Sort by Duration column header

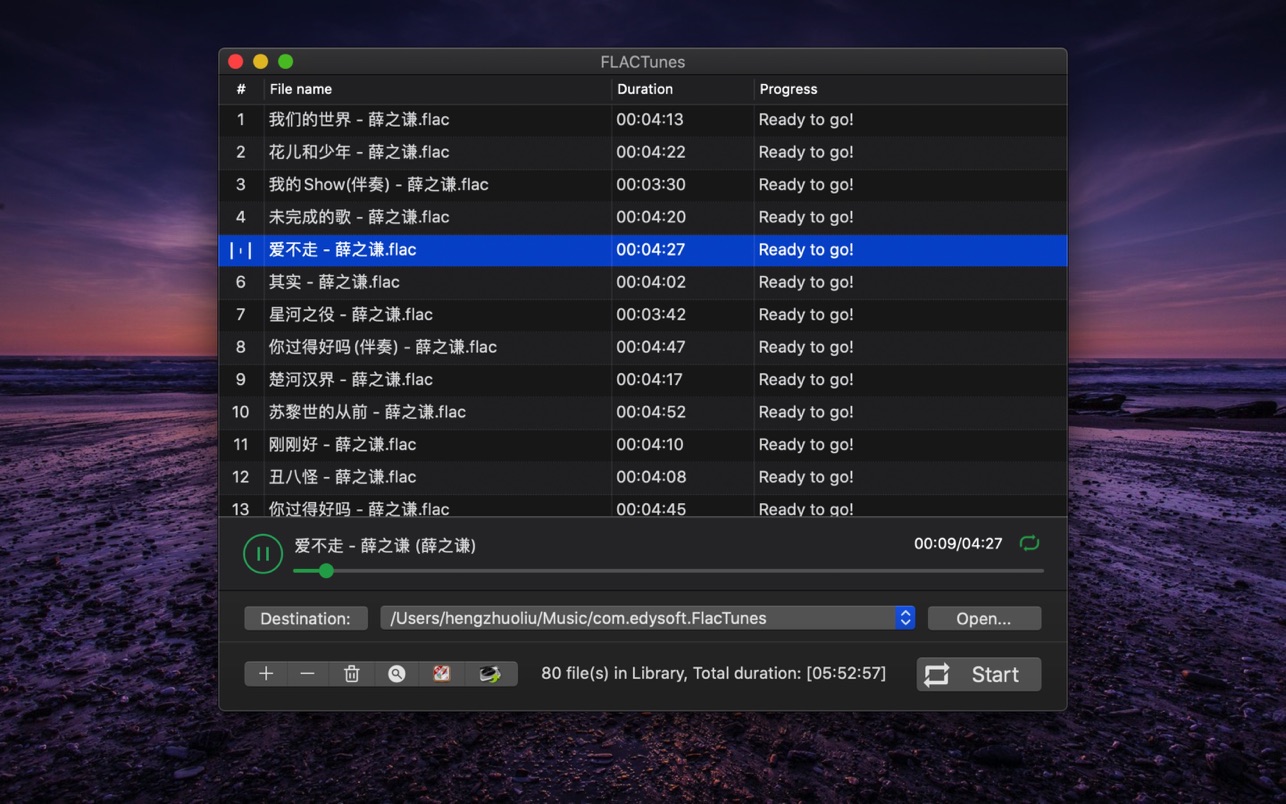point(644,89)
